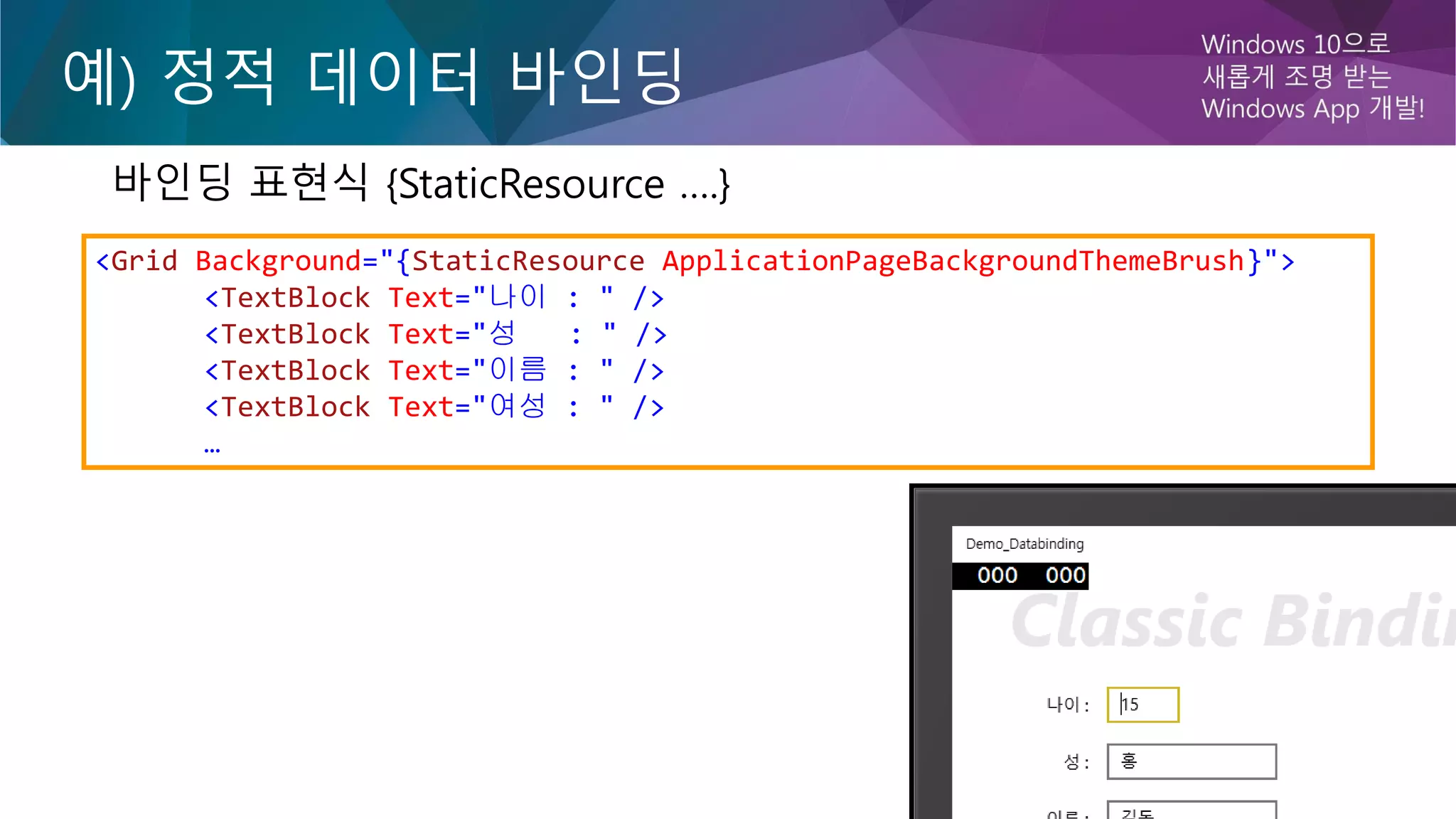Click the TextBlock line with Text="여성
This screenshot has height=819, width=1456.
coord(434,407)
